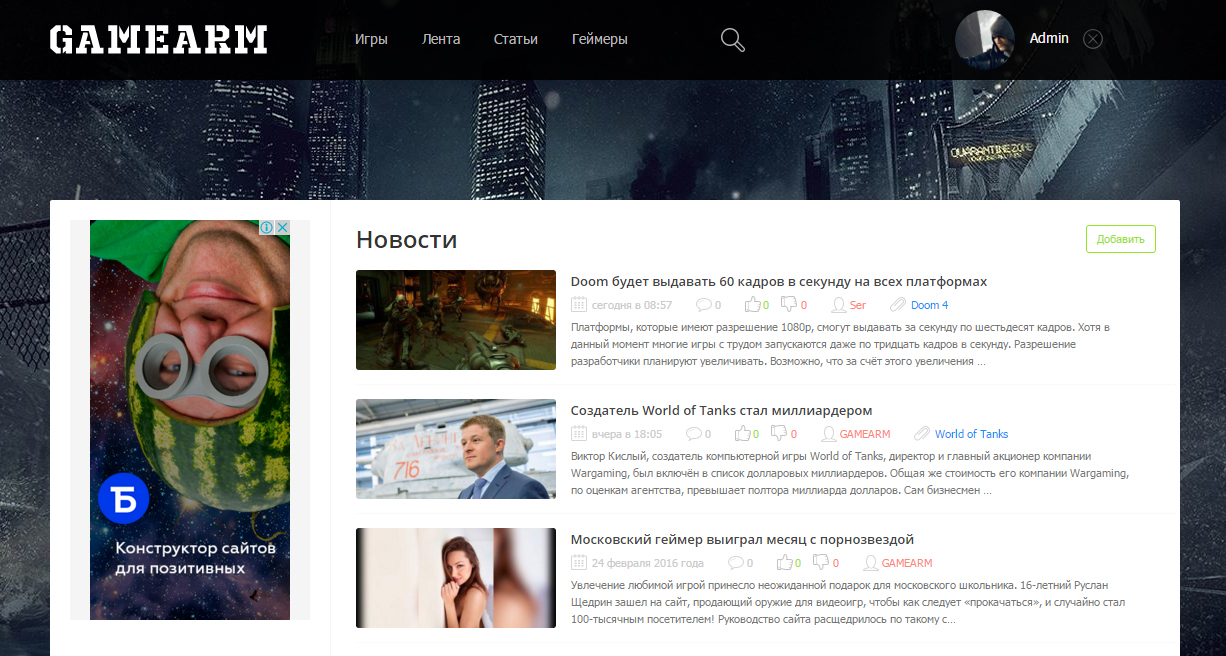This screenshot has width=1226, height=656.
Task: Click comments bubble icon on Doom article
Action: (704, 305)
